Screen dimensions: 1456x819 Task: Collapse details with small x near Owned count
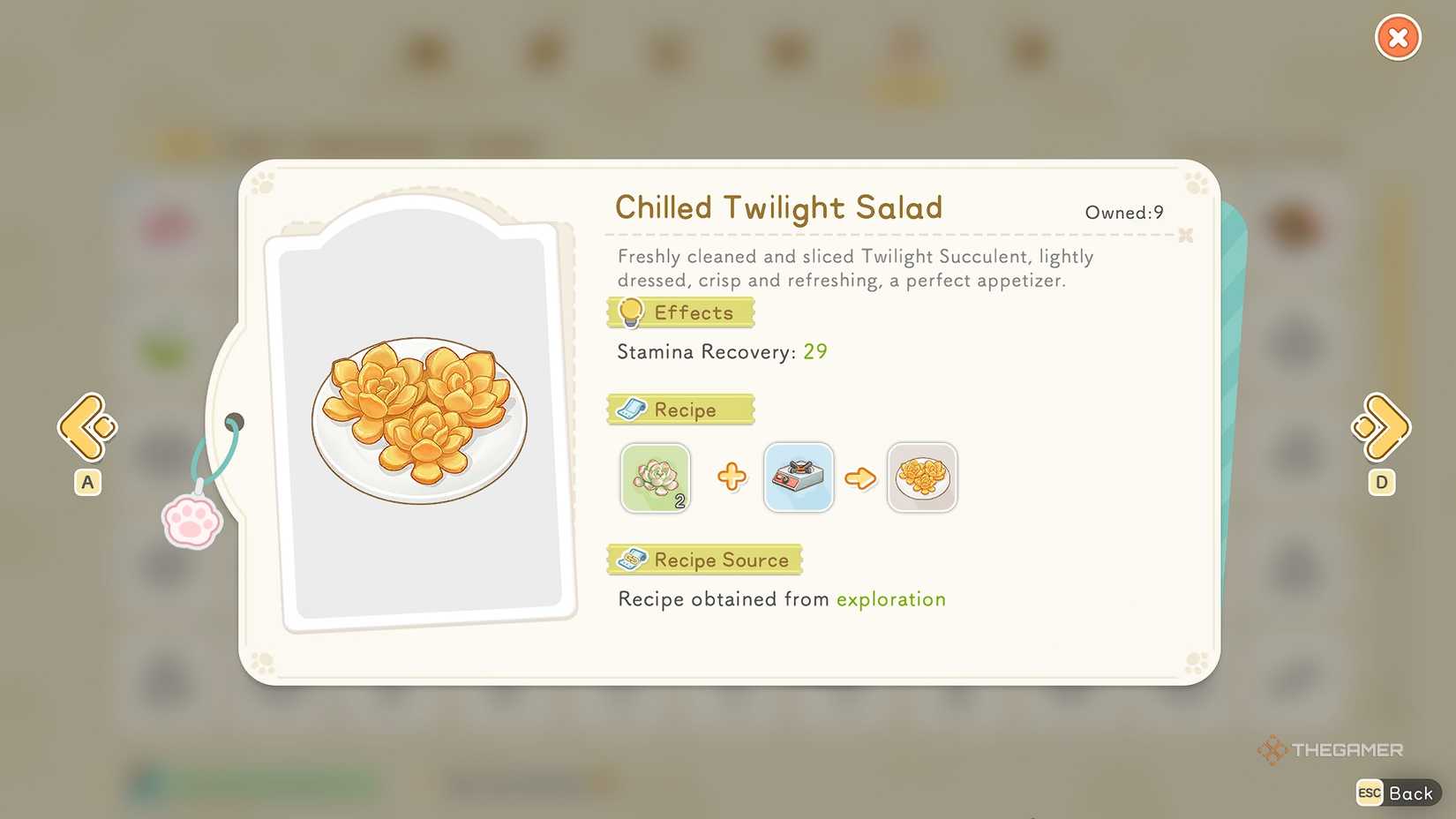(1185, 237)
